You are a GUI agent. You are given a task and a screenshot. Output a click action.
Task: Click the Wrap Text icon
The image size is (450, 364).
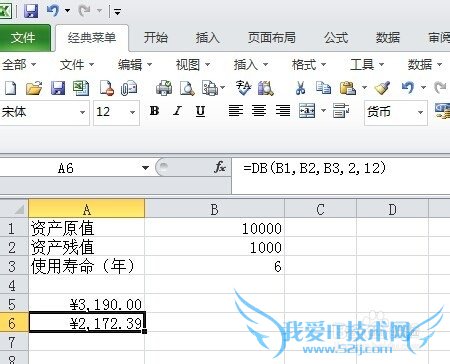click(x=341, y=111)
